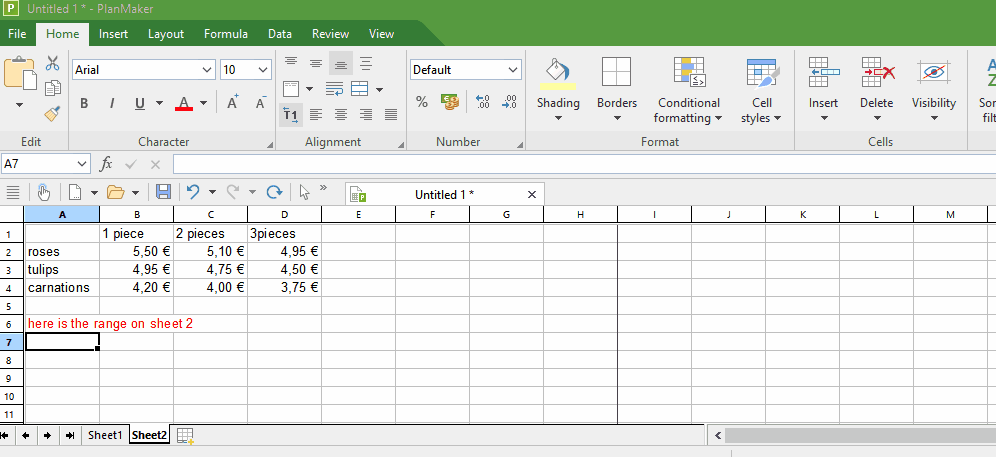Switch to the Sheet1 worksheet tab
996x457 pixels.
pos(104,435)
